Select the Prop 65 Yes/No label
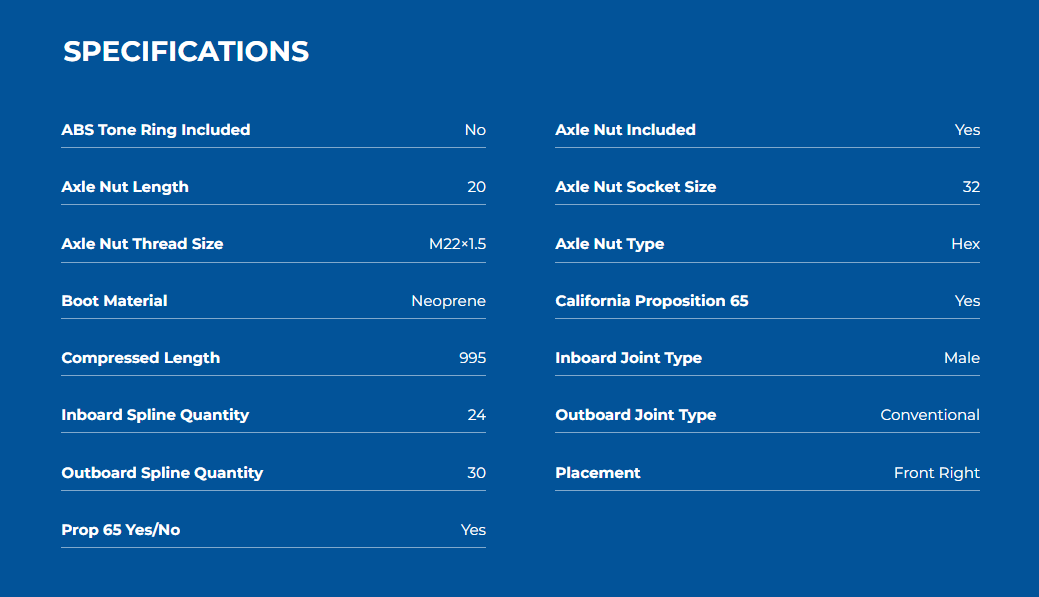 click(121, 530)
